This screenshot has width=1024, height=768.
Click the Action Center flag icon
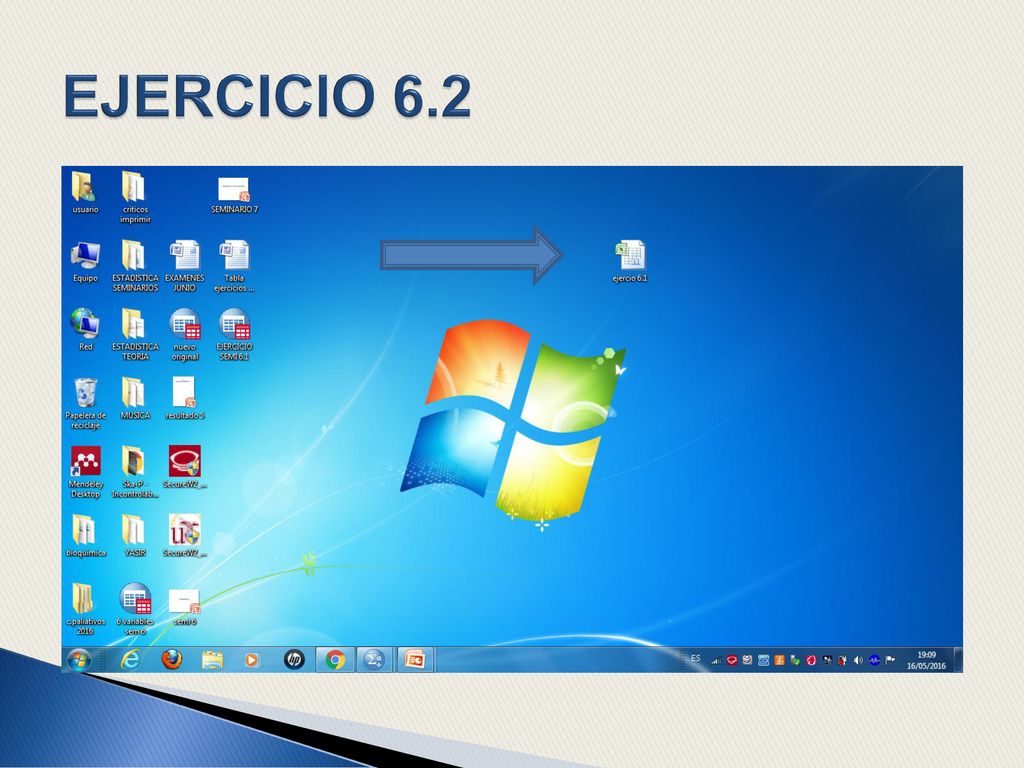click(889, 661)
